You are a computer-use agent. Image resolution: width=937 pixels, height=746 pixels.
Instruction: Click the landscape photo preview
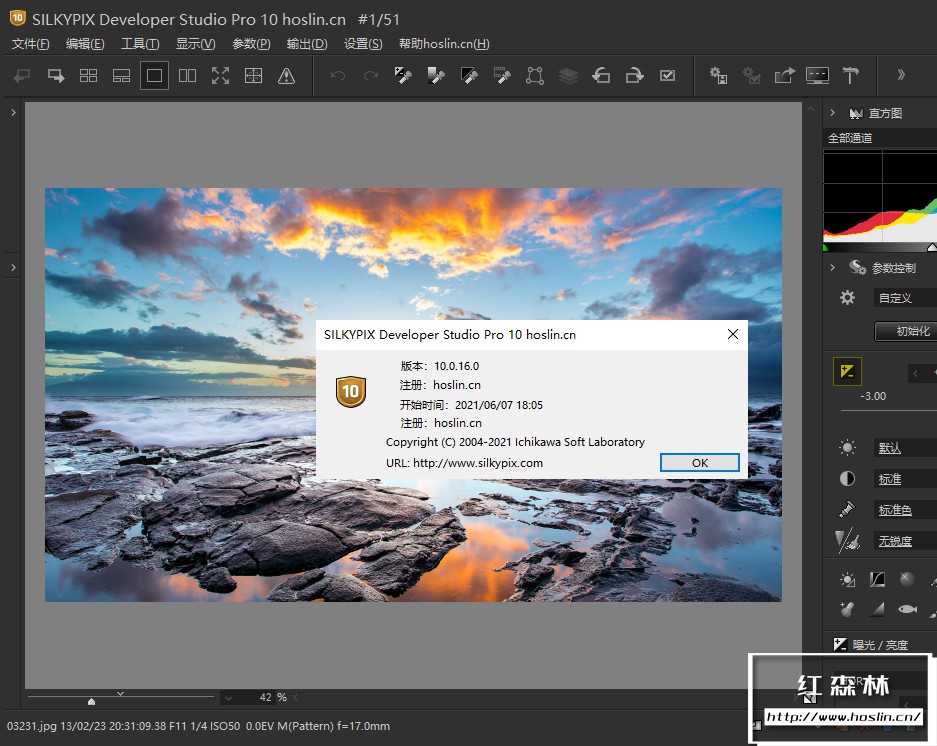click(413, 395)
